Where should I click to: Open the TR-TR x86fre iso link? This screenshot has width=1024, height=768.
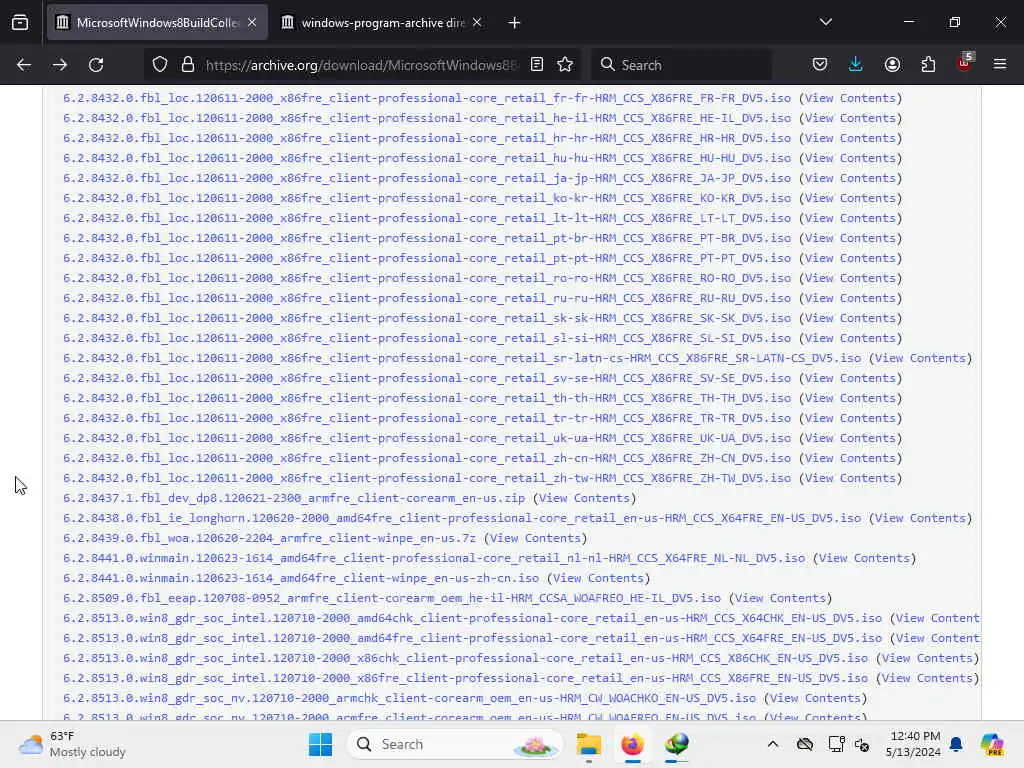(x=426, y=418)
